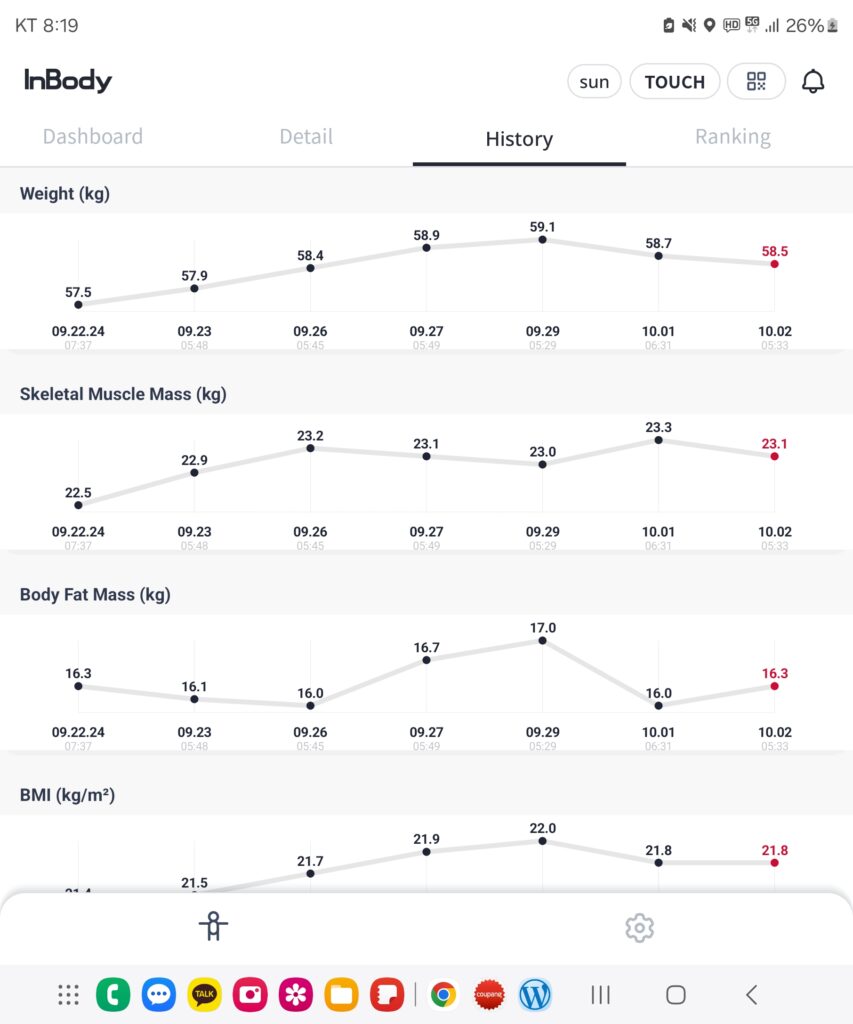Tap the body figure icon in bottom bar

tap(213, 927)
